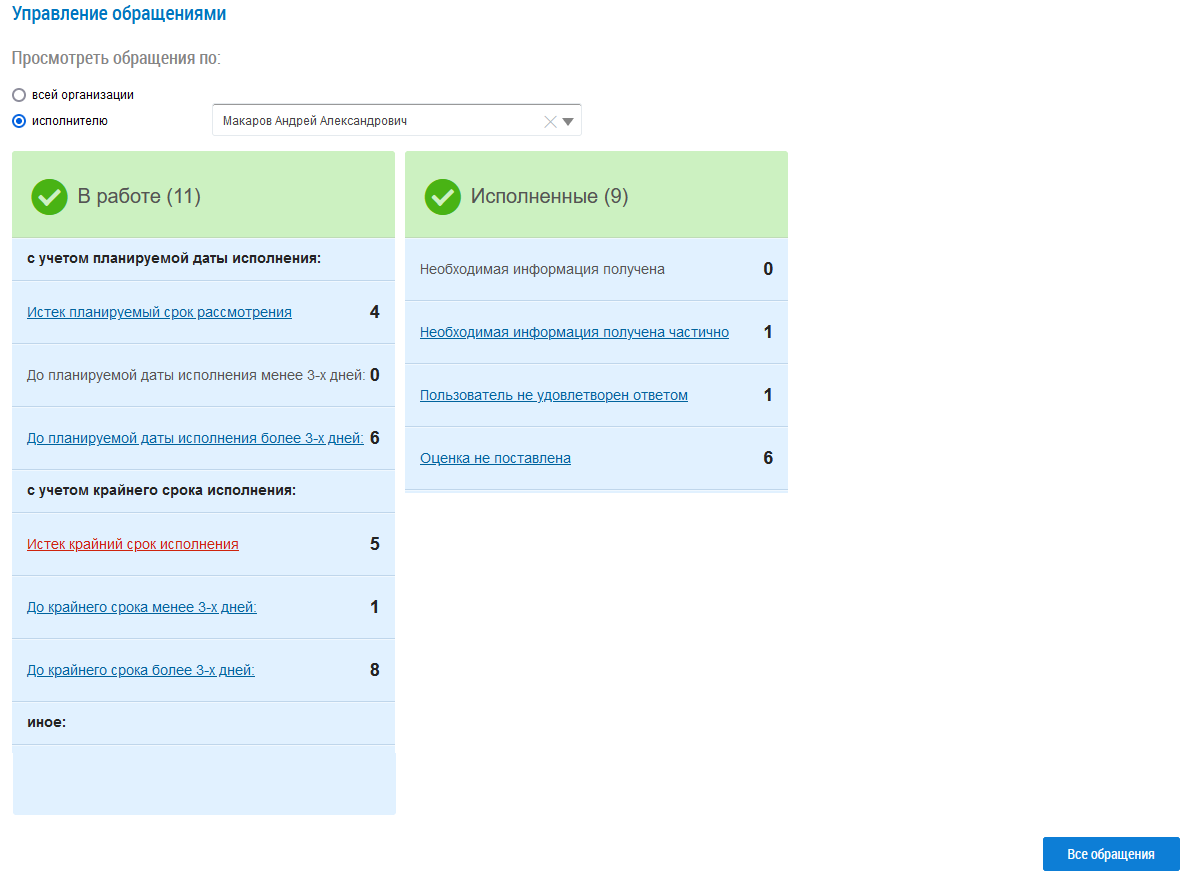Open 'Оценка не поставлена' link
Screen dimensions: 1190x876
click(495, 458)
